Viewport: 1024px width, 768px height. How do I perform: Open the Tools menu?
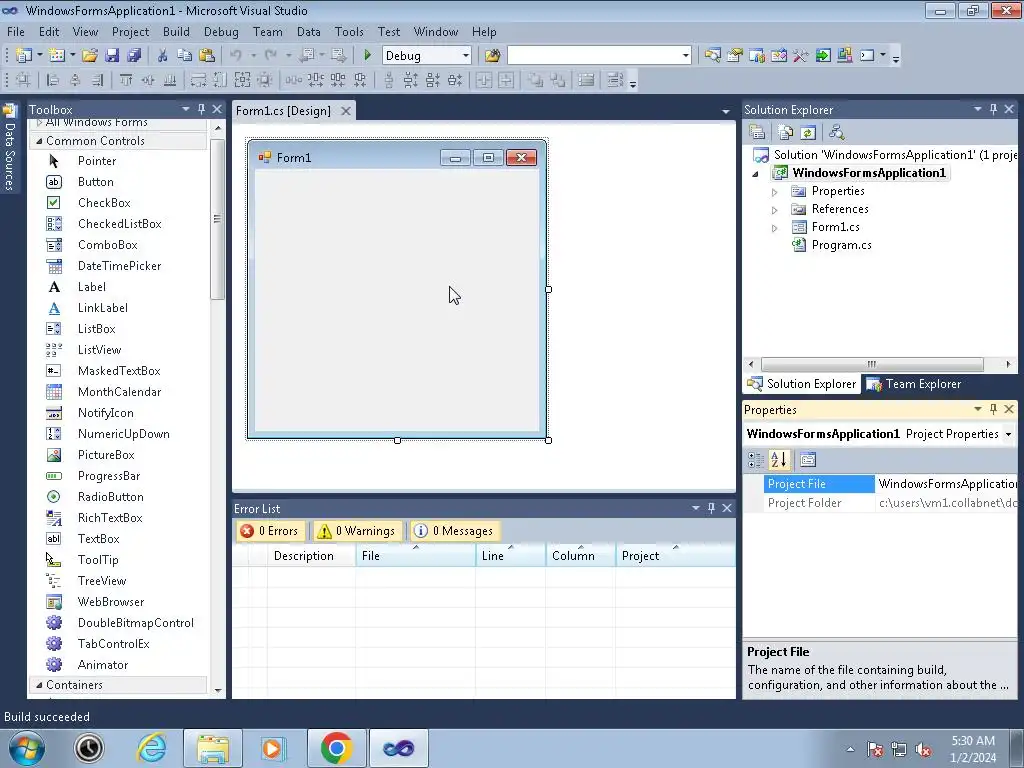[349, 31]
